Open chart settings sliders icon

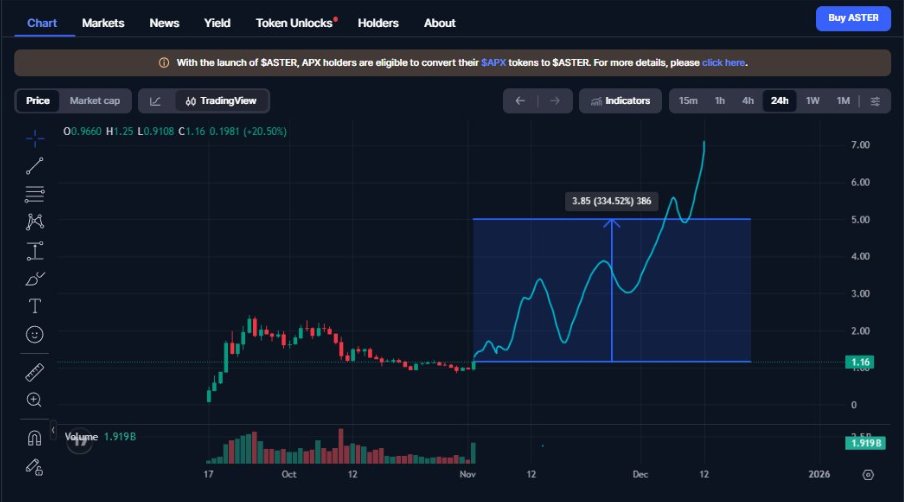(875, 101)
